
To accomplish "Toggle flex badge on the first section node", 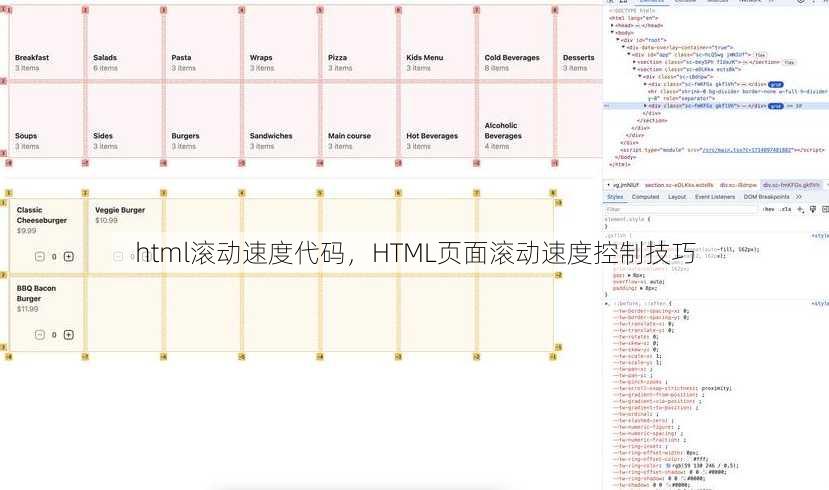I will point(789,62).
